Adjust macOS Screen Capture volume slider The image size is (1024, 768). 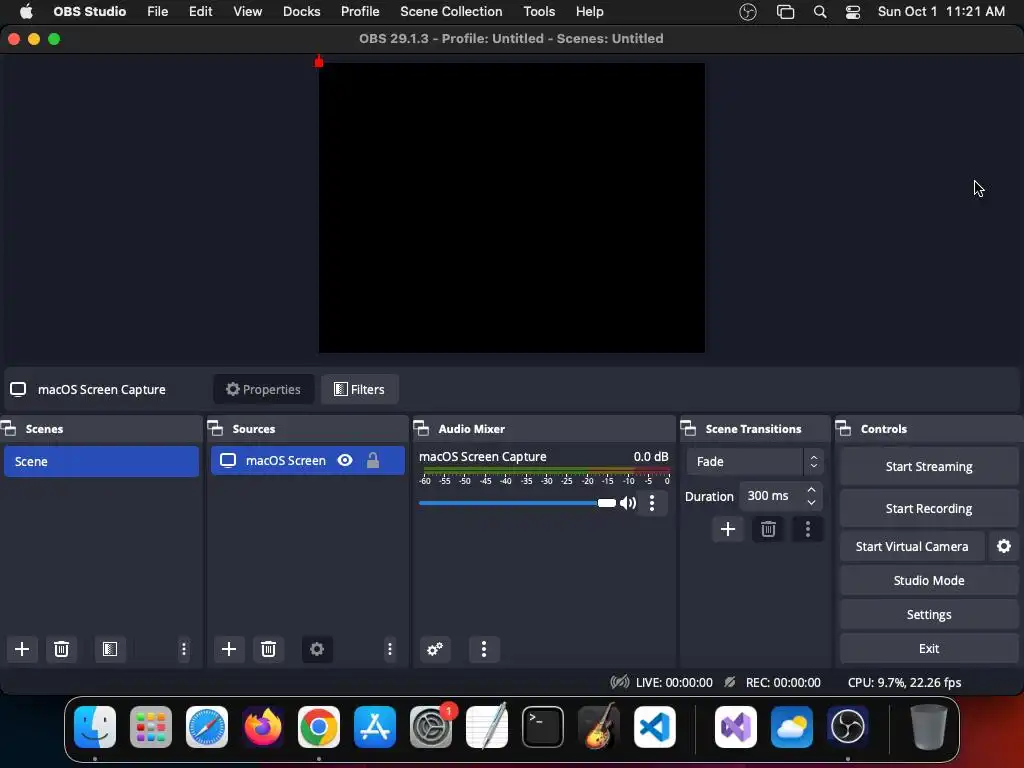(517, 503)
